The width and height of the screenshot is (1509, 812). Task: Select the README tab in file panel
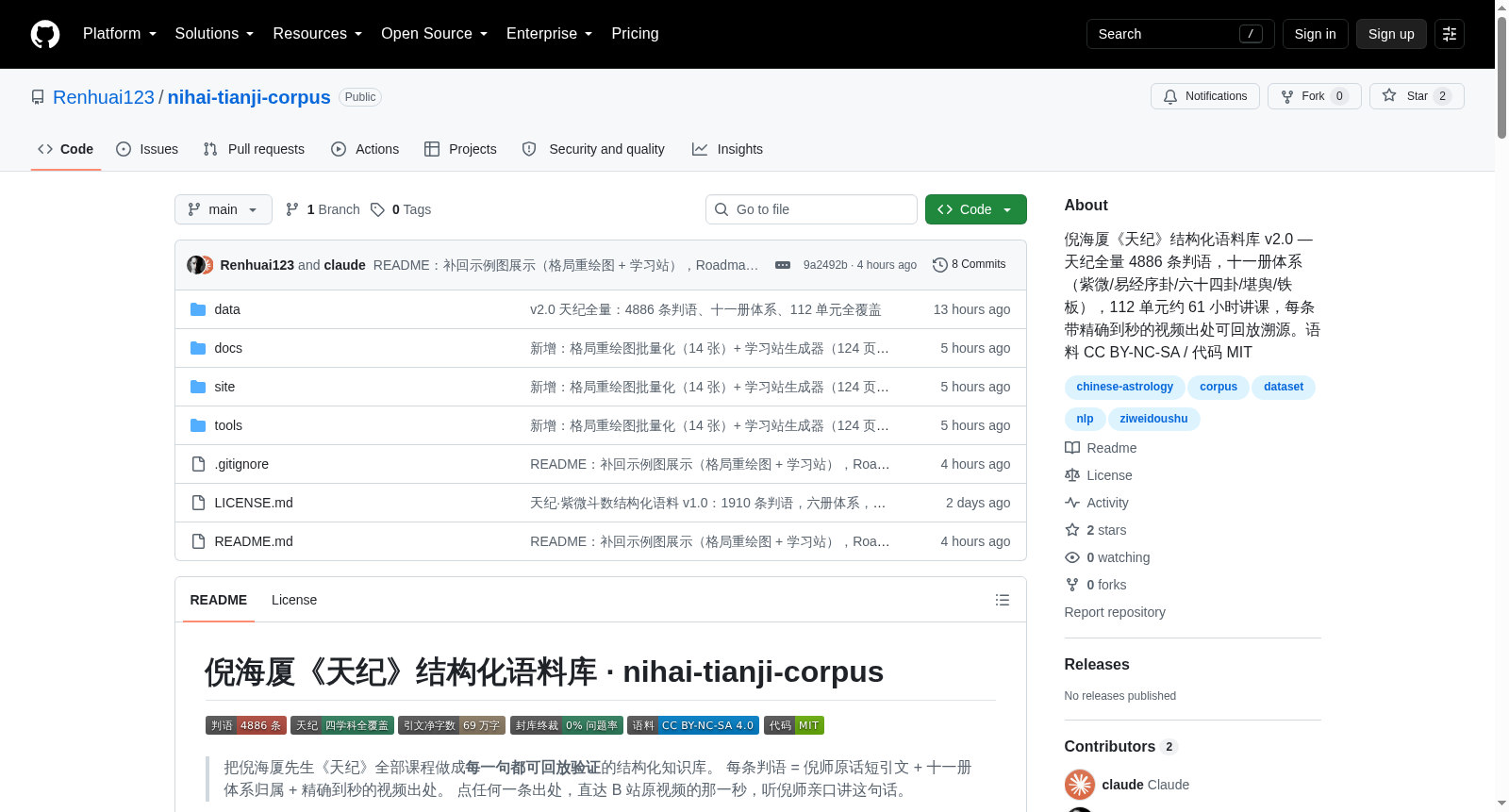pos(219,600)
